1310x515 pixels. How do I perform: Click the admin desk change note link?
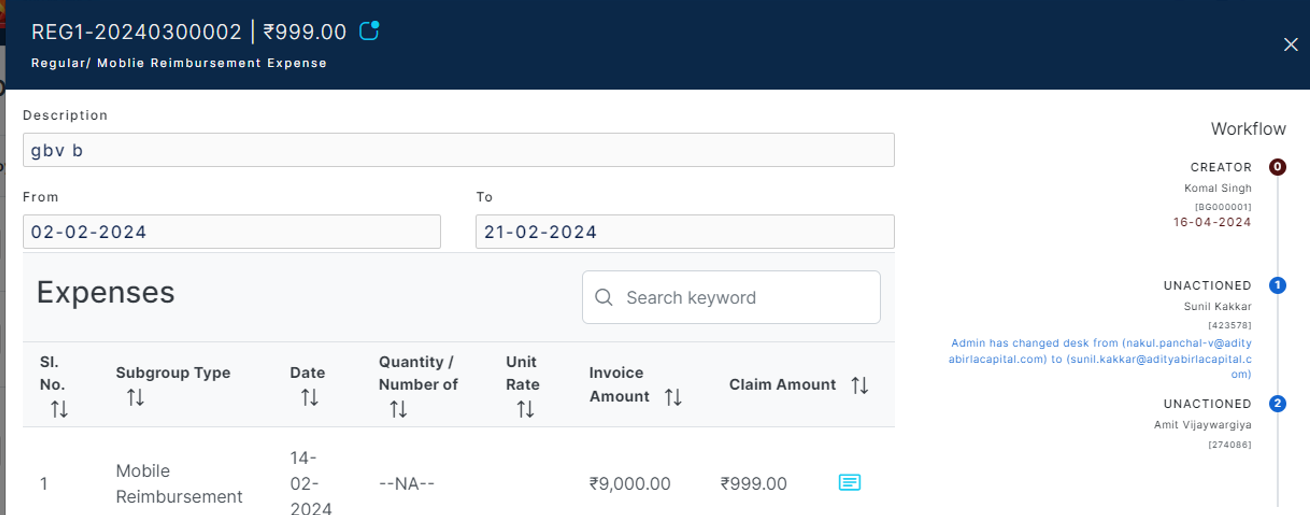[x=1101, y=357]
